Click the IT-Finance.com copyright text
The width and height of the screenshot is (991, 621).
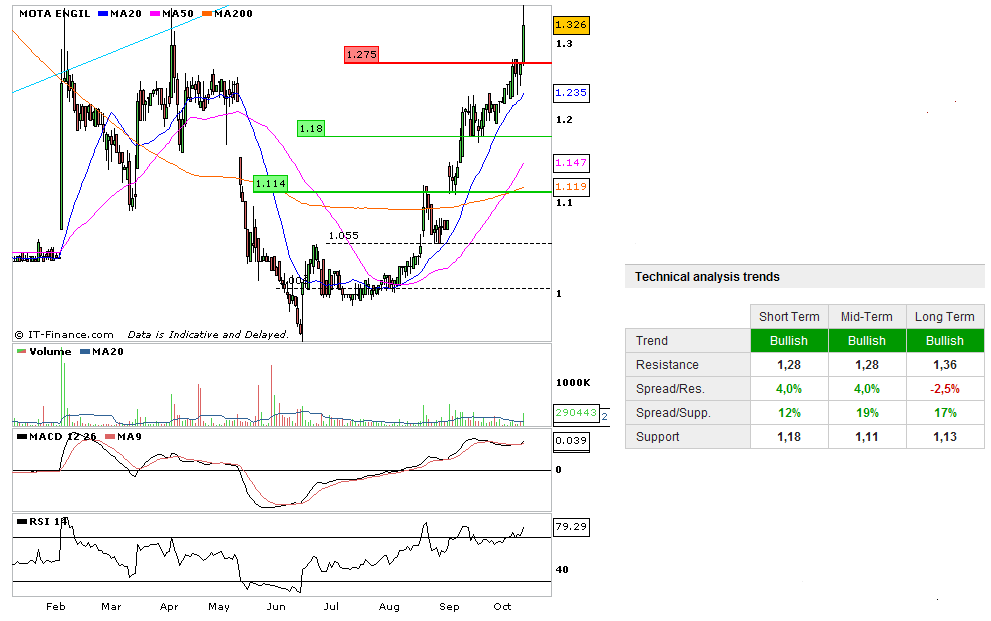(x=64, y=335)
